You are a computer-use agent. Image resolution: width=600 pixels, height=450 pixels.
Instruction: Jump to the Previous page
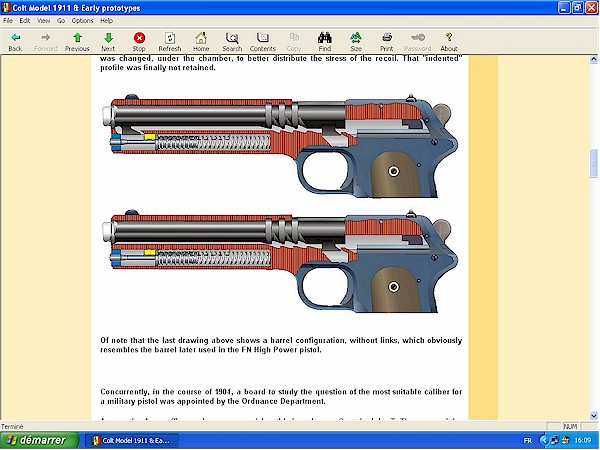pyautogui.click(x=77, y=42)
